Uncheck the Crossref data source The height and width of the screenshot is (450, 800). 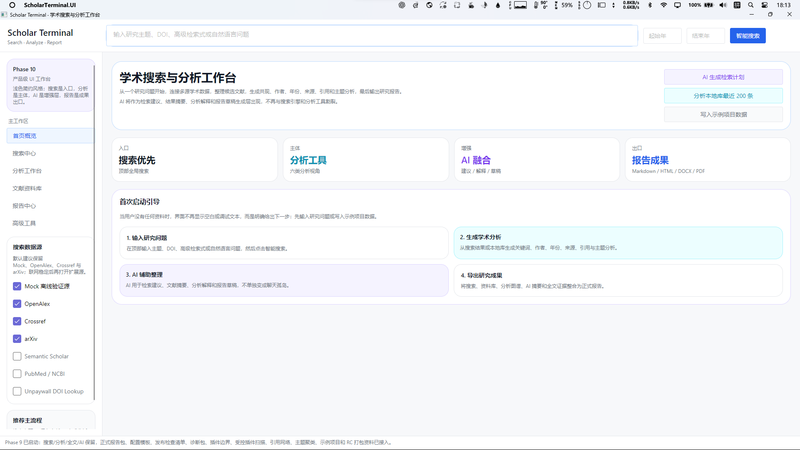tap(17, 321)
